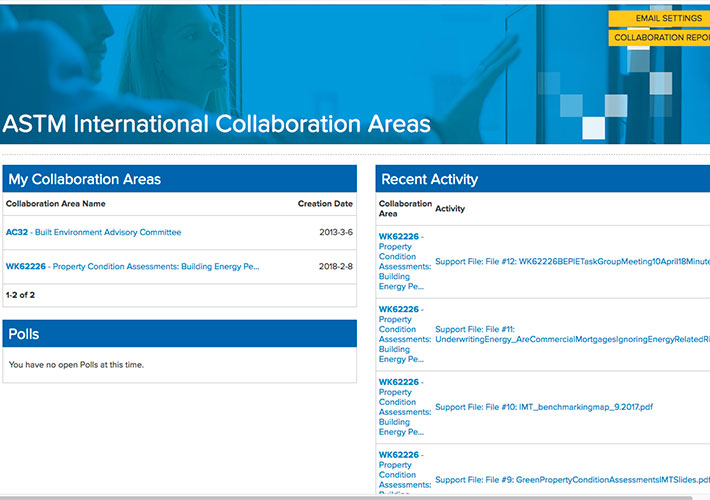Click Collaboration Area header in Recent Activity
Image resolution: width=710 pixels, height=500 pixels.
tap(405, 209)
